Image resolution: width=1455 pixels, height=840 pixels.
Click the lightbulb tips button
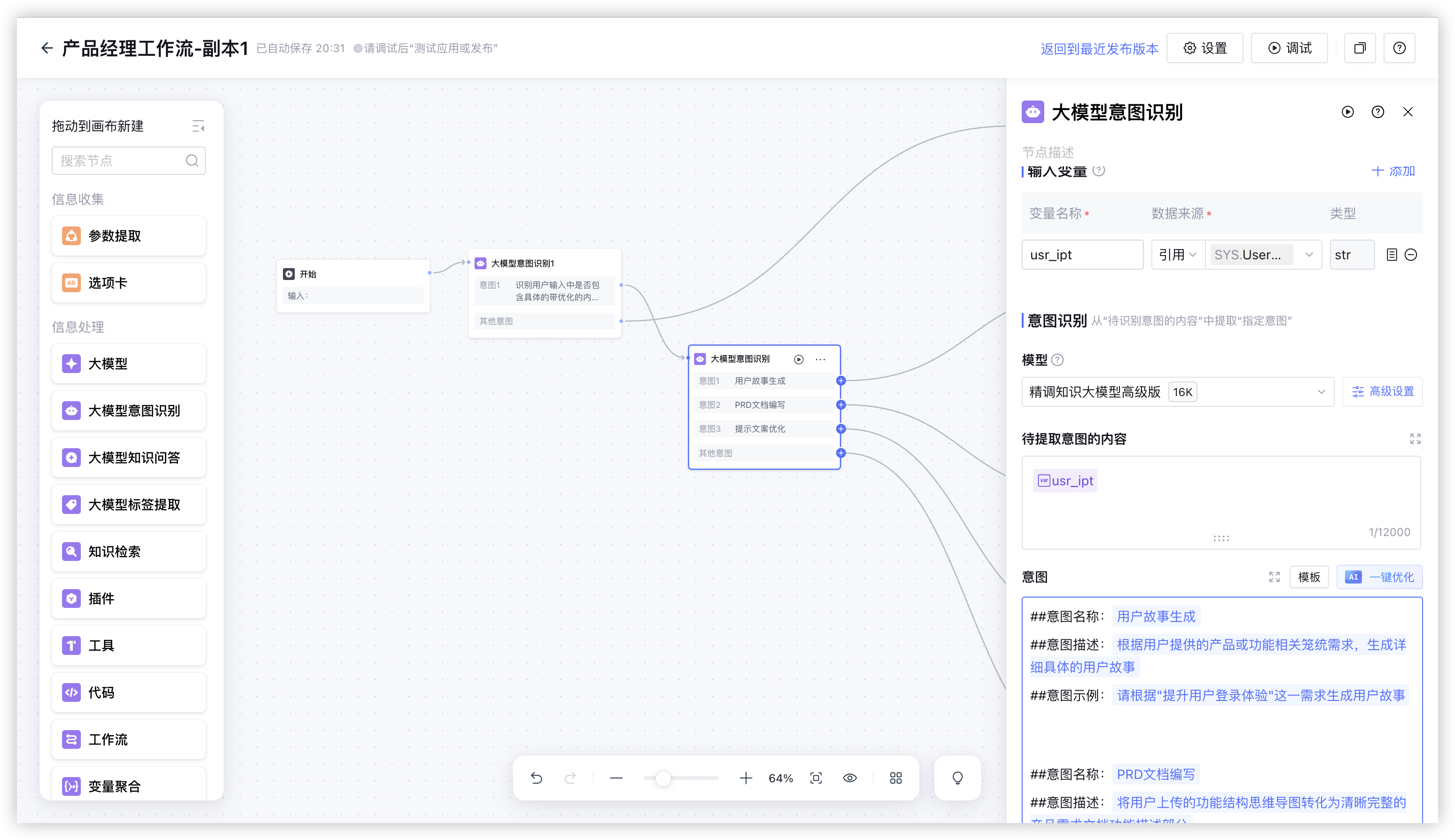(x=957, y=778)
